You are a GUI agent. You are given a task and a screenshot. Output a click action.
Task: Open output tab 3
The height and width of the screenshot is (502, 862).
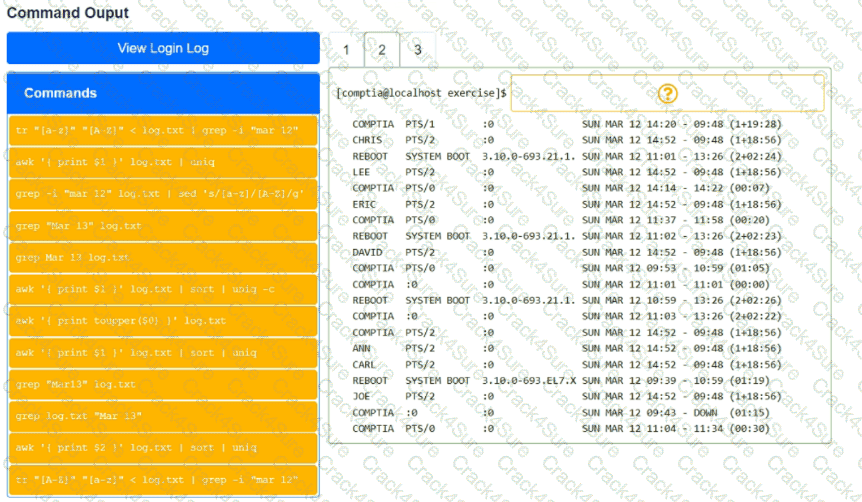pyautogui.click(x=417, y=49)
